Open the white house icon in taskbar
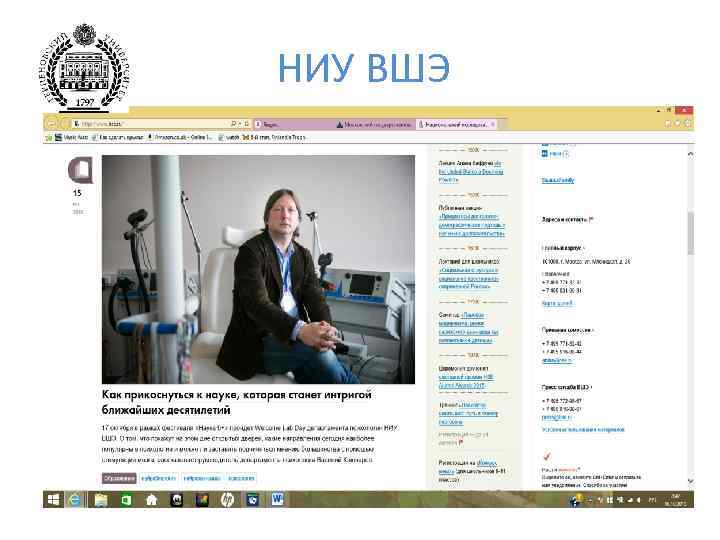This screenshot has height=540, width=720. 151,500
